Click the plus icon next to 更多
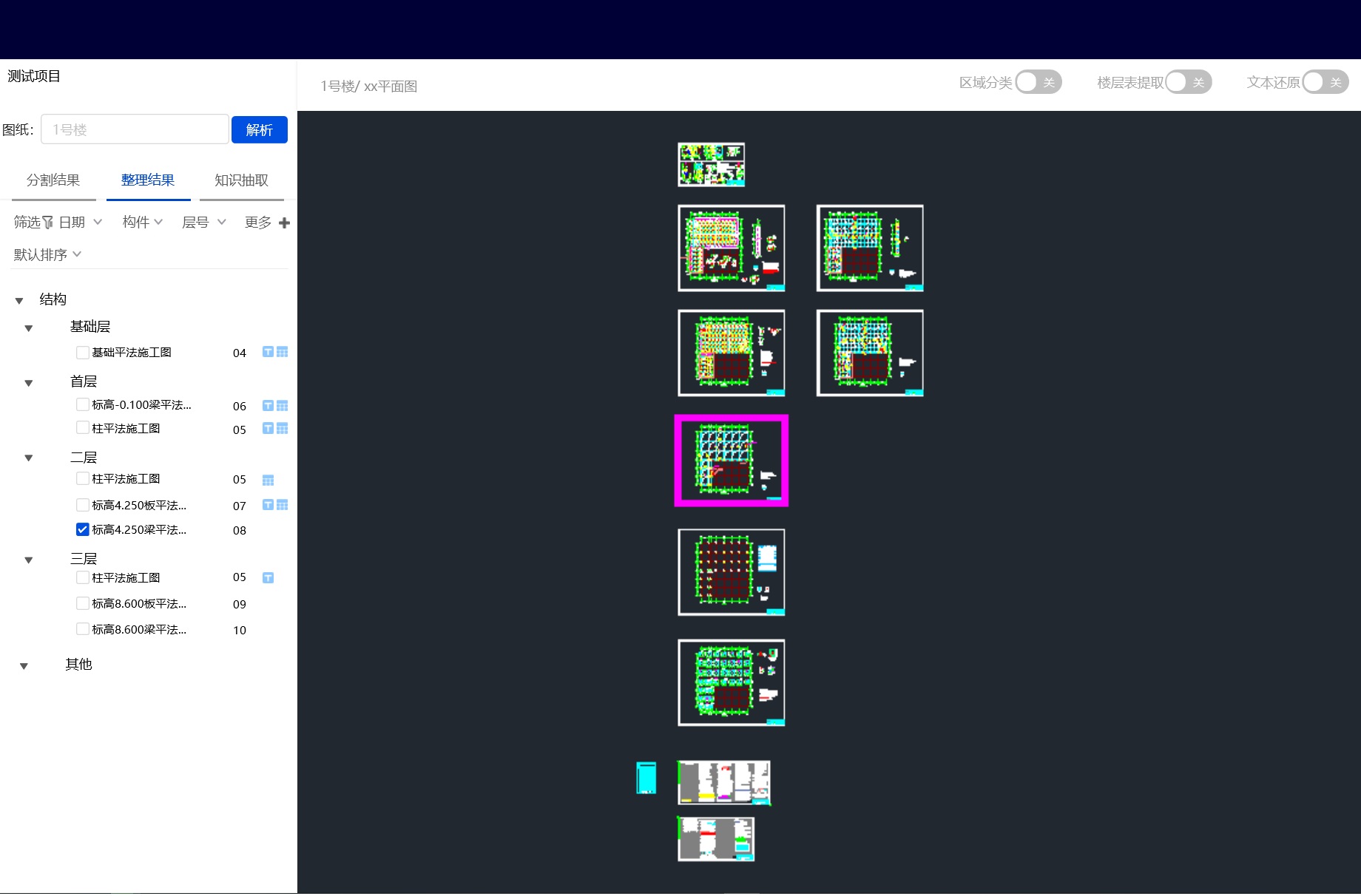The image size is (1361, 896). (284, 223)
